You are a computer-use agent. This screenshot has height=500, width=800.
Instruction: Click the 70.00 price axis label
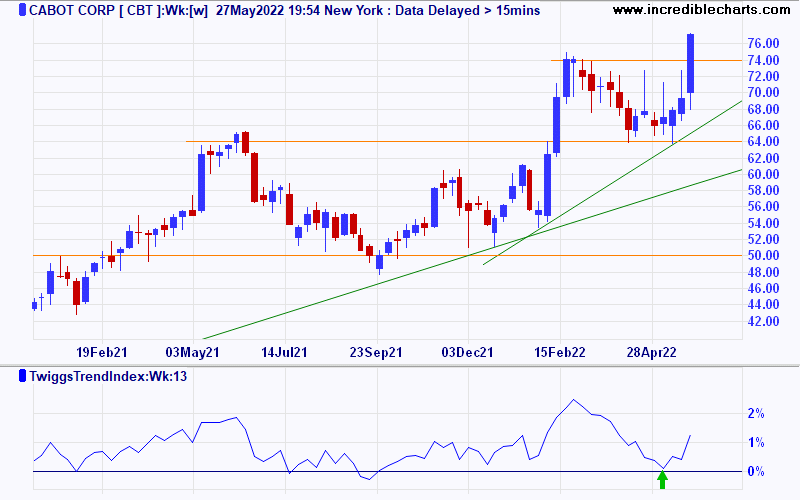[x=763, y=92]
